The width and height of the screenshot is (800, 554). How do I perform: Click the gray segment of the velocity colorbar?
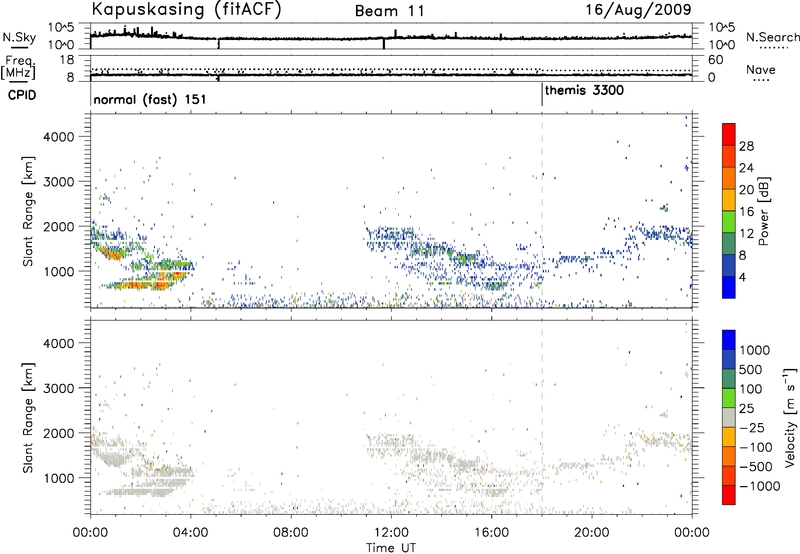(x=729, y=417)
